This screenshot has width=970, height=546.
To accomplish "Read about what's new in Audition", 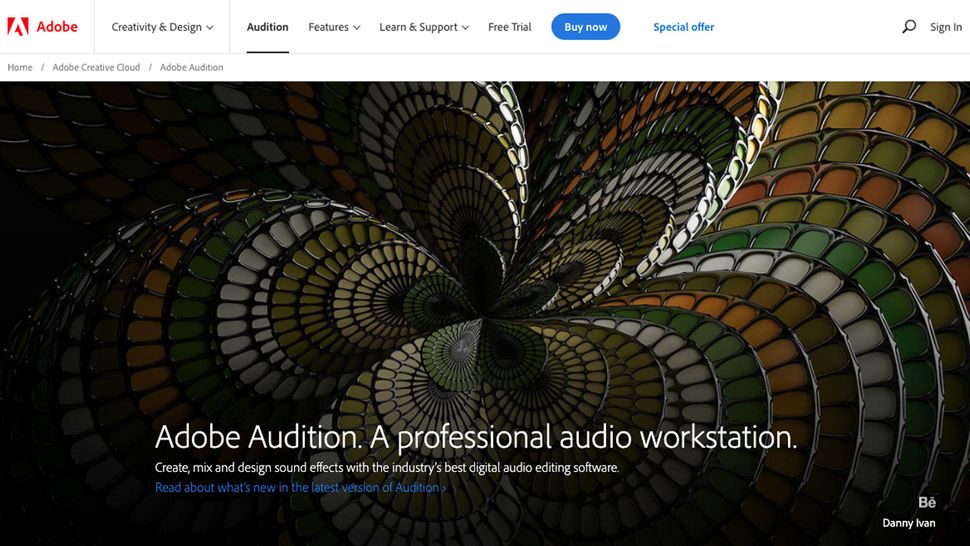I will (300, 488).
